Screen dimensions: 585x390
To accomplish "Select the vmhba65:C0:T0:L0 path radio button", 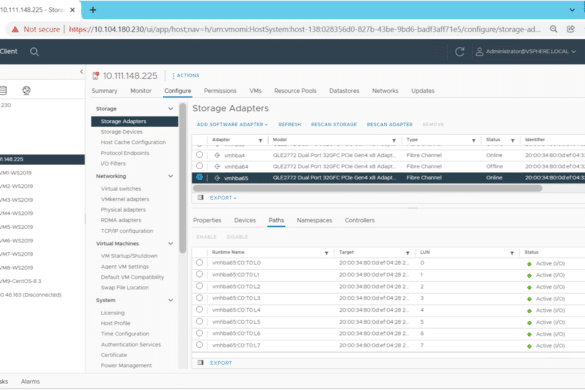I will (x=200, y=262).
